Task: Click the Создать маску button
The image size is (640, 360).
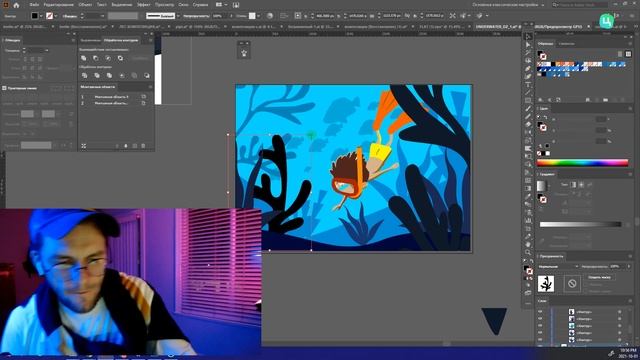Action: [x=599, y=277]
